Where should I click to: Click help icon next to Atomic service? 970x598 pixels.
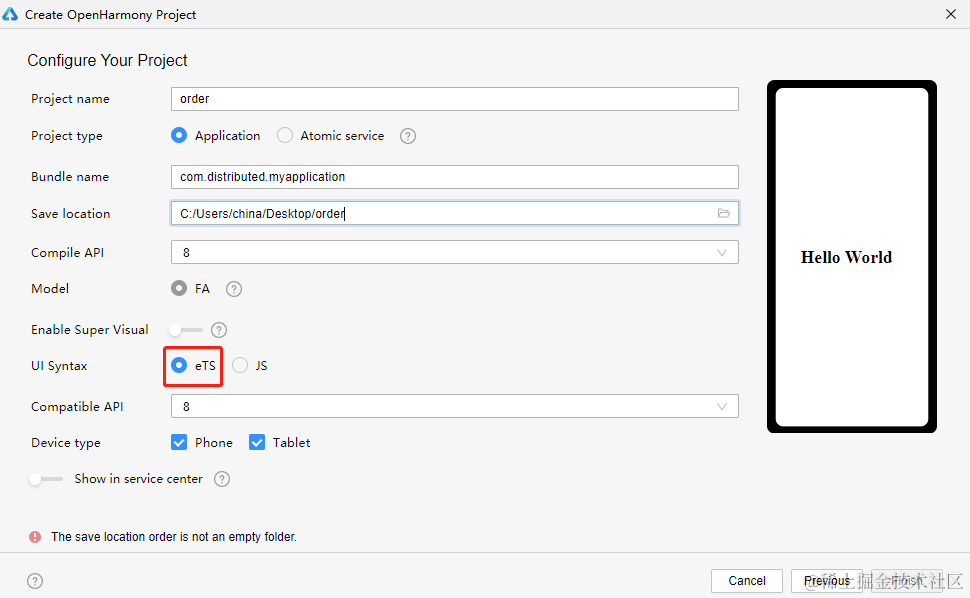(x=408, y=136)
